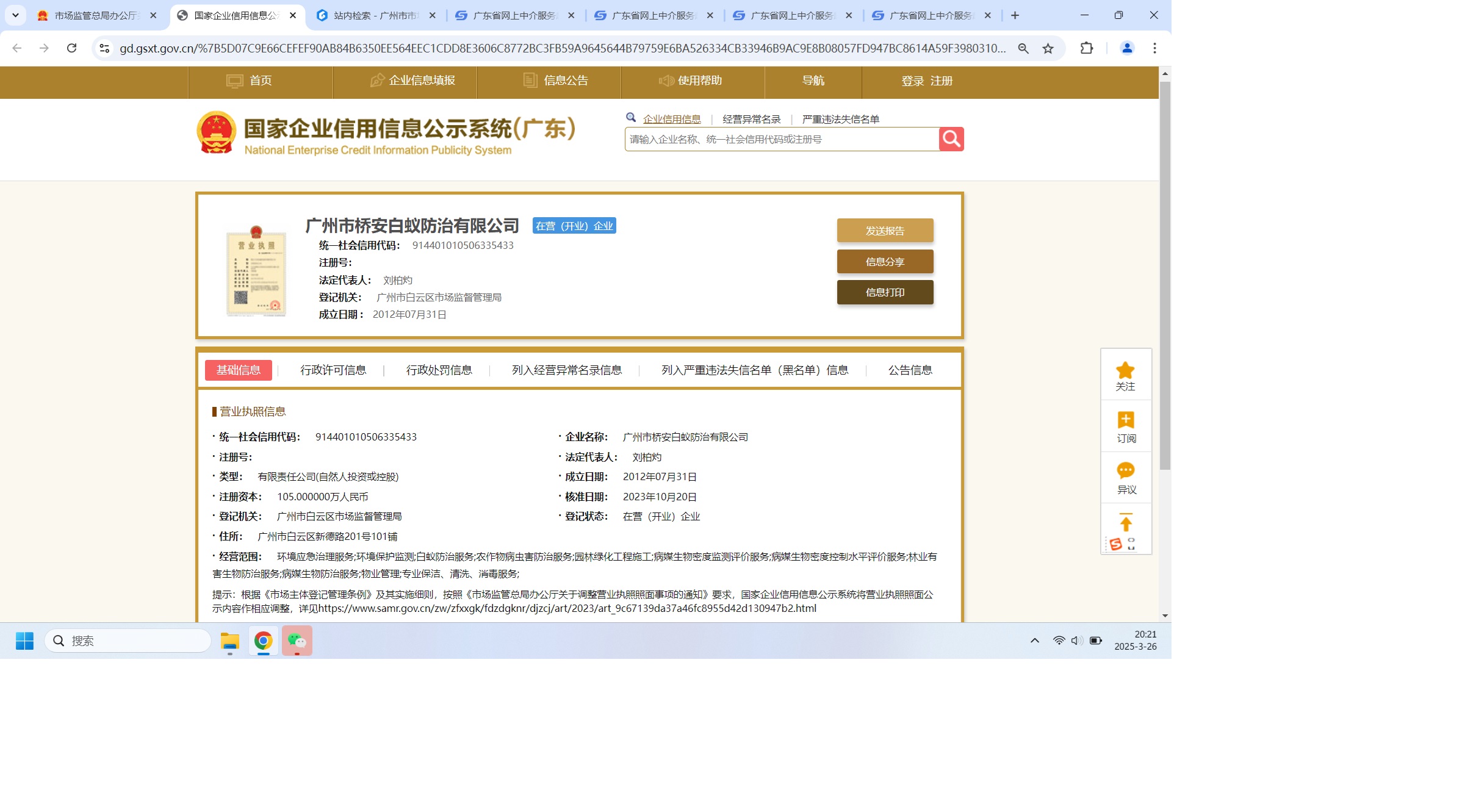Click the zoom magnifier in address bar
1476x812 pixels.
tap(1022, 48)
